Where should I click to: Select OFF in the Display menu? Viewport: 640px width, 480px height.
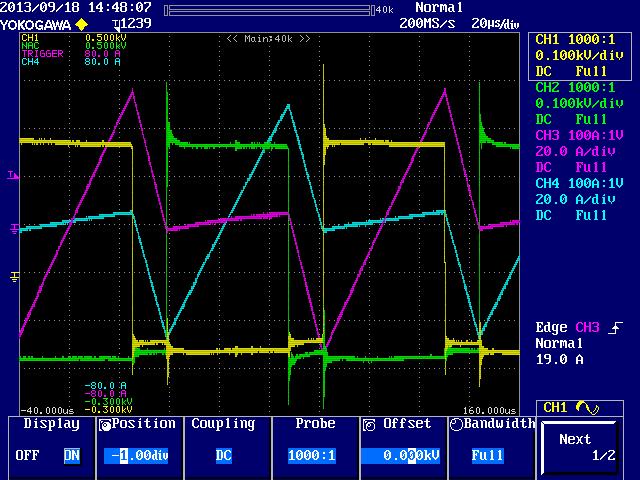(x=27, y=455)
